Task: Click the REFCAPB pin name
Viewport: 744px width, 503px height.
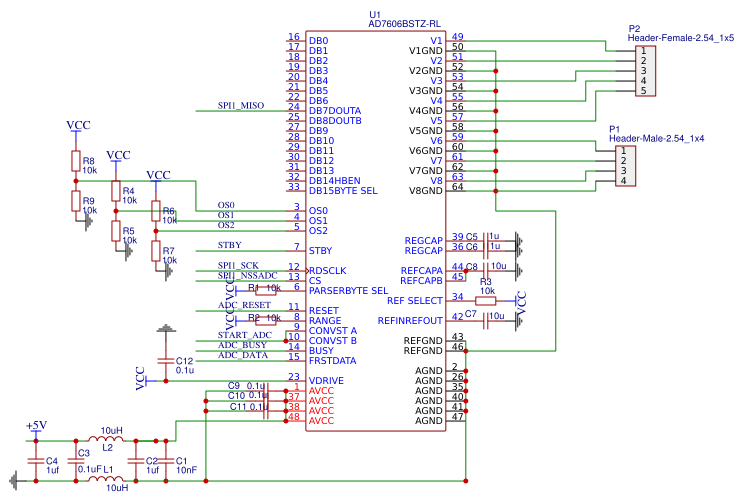Action: (x=421, y=281)
